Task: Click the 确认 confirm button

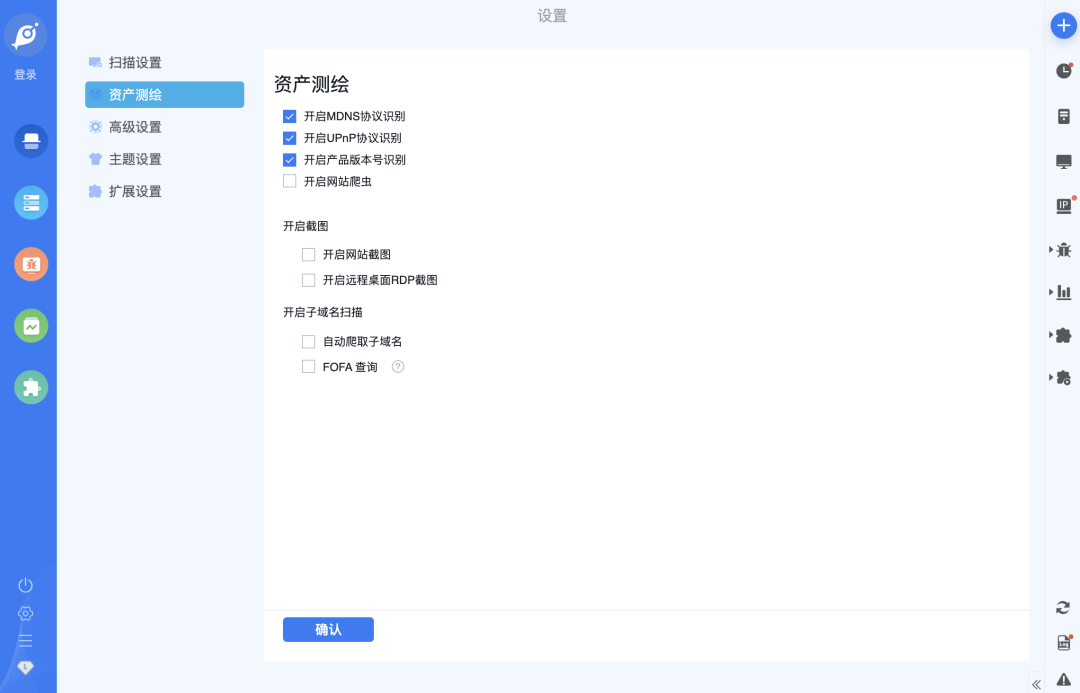Action: pyautogui.click(x=328, y=629)
